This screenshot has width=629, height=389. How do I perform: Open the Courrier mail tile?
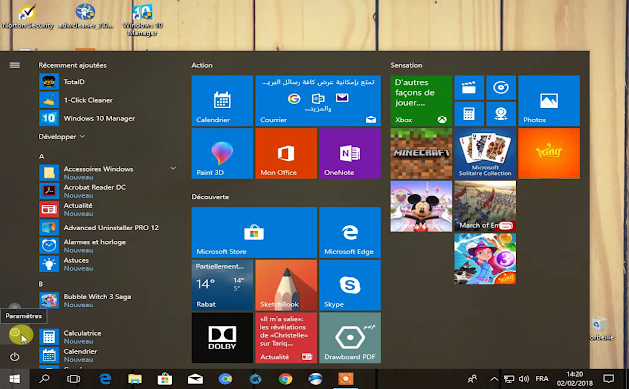[x=318, y=101]
